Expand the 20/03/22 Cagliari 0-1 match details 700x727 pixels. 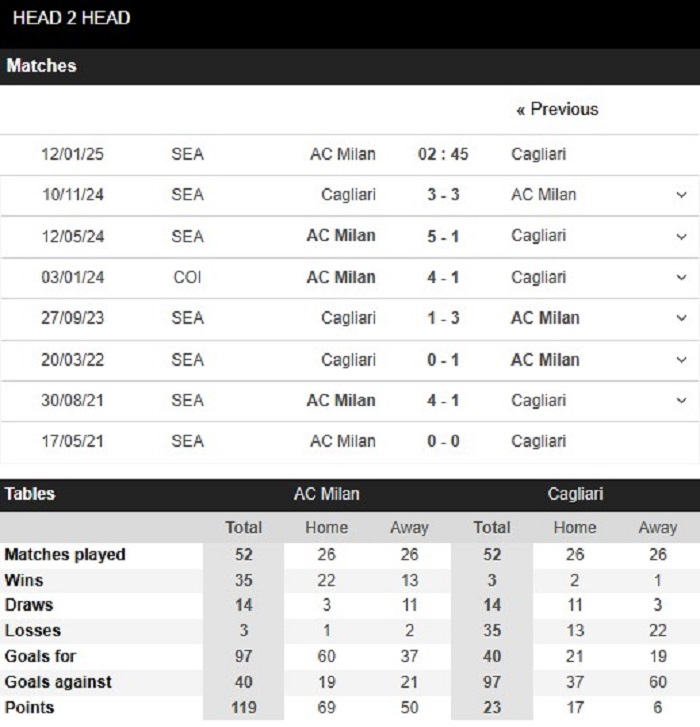coord(681,360)
